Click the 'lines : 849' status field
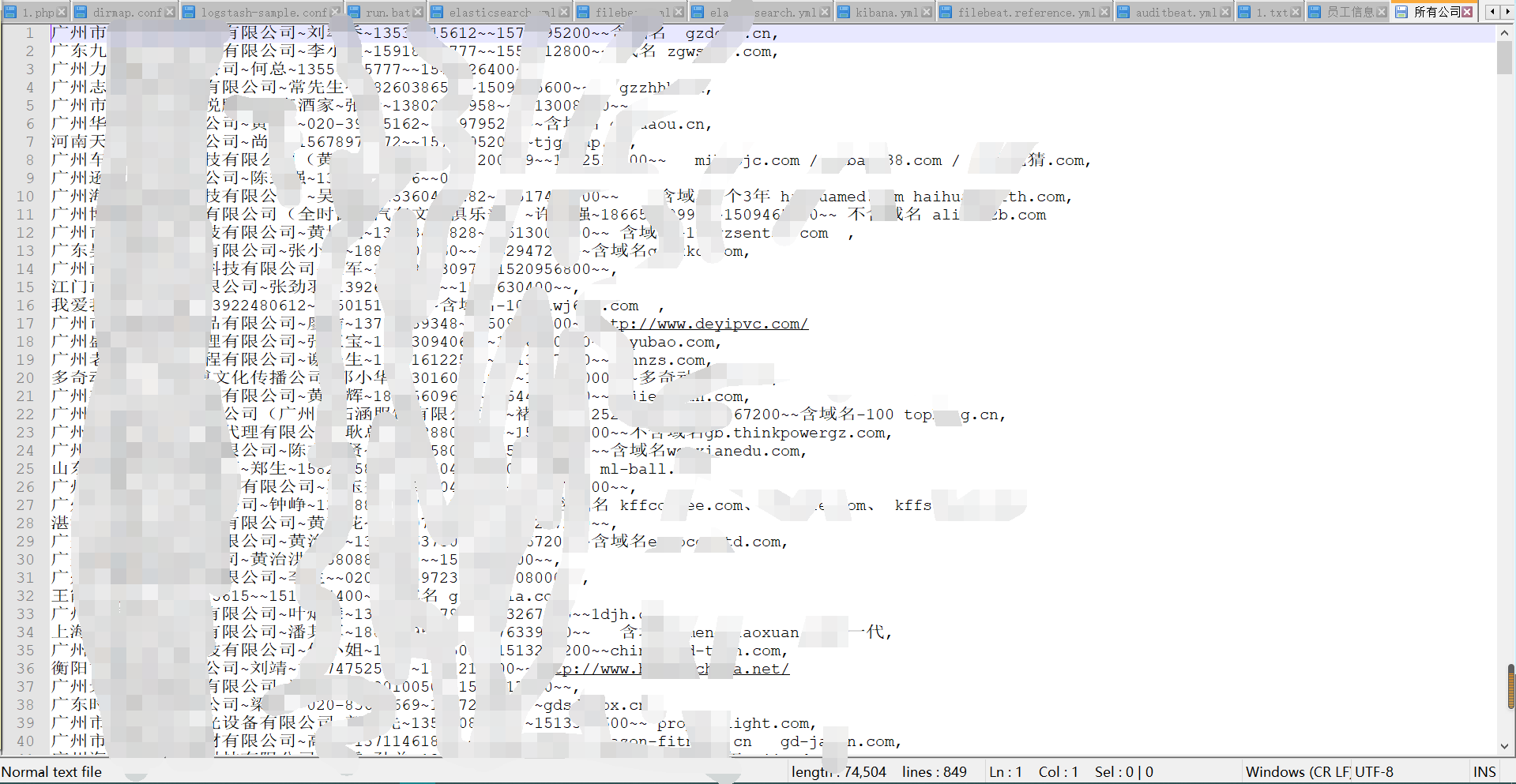The image size is (1516, 784). pyautogui.click(x=935, y=772)
